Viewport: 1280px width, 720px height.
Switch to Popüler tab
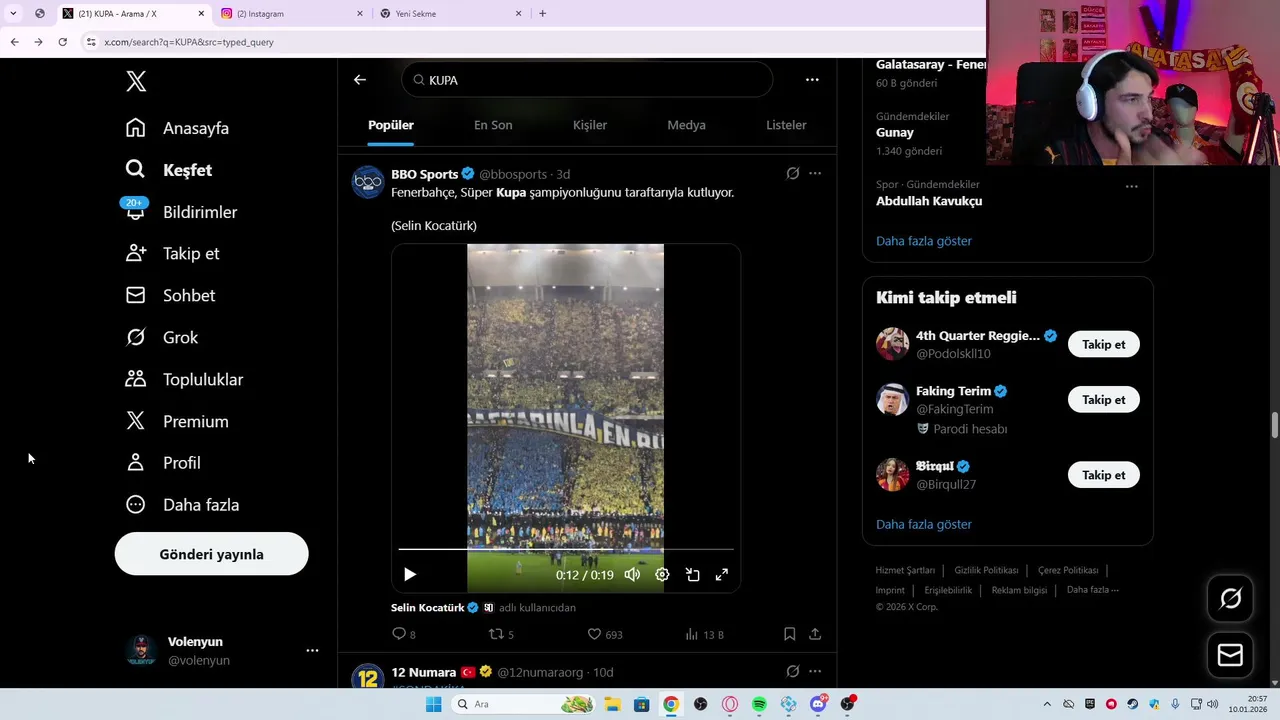pos(391,125)
